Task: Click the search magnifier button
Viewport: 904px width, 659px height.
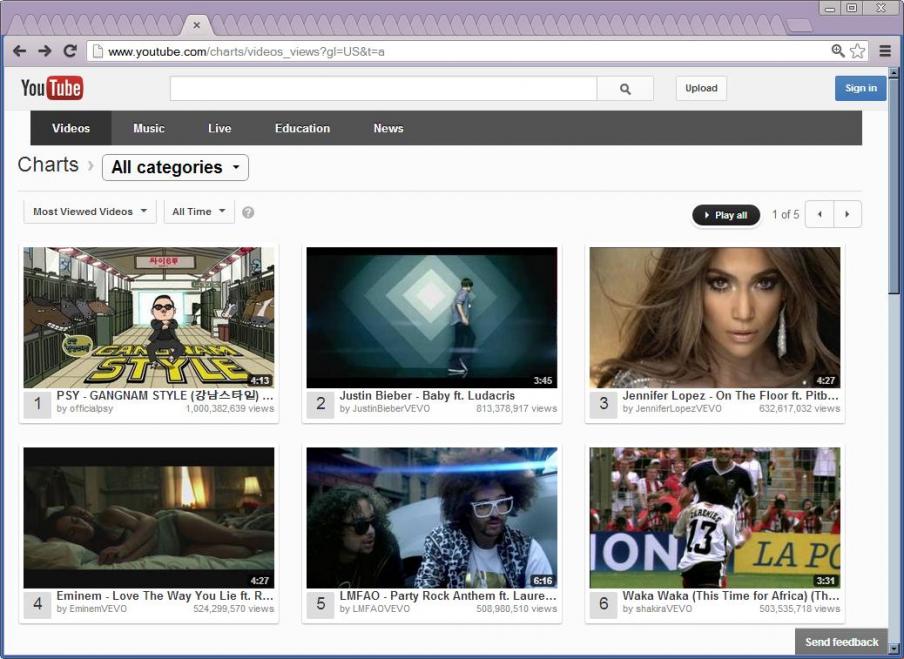Action: (625, 88)
